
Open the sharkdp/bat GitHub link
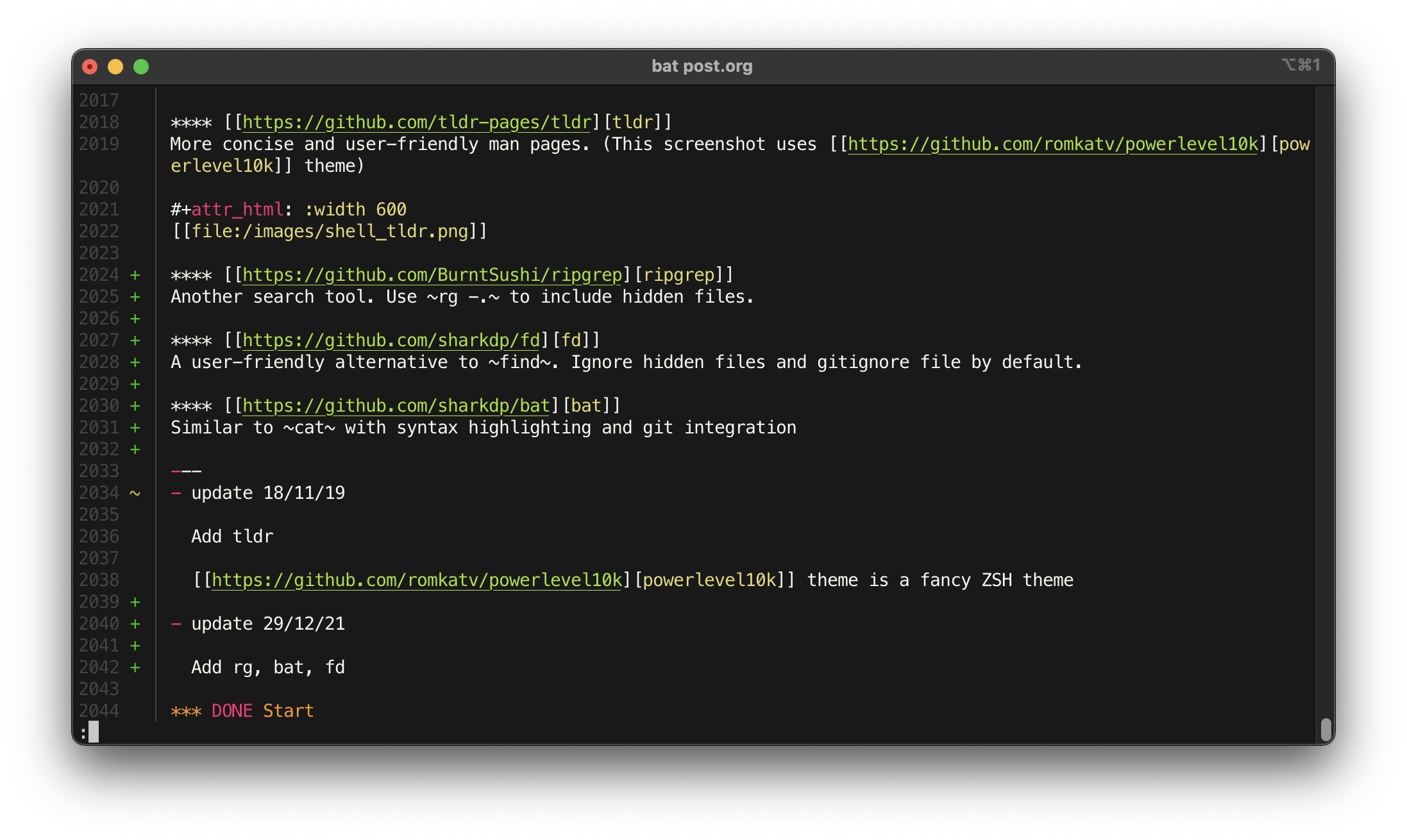[396, 405]
